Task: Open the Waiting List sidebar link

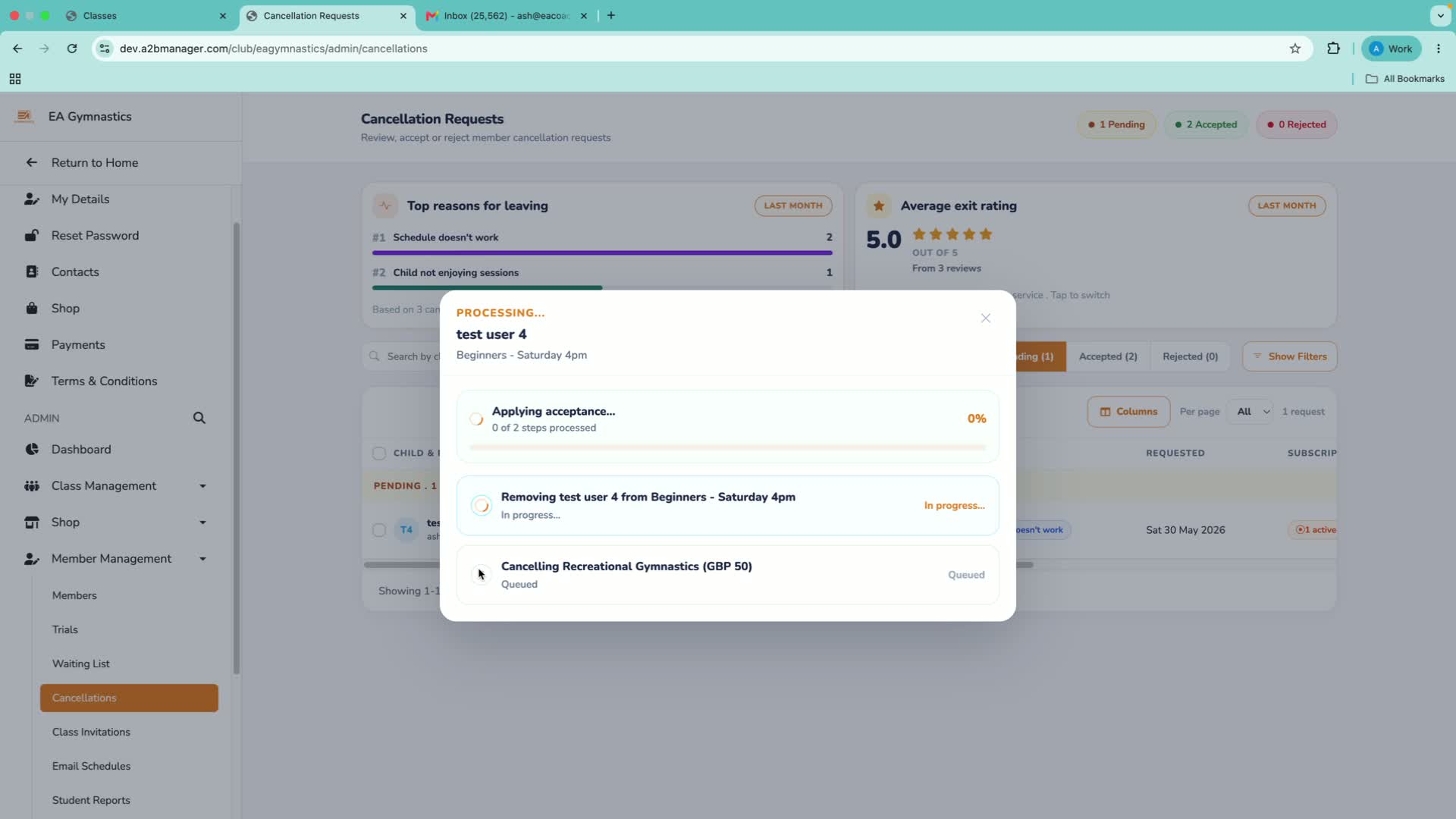Action: pyautogui.click(x=80, y=664)
